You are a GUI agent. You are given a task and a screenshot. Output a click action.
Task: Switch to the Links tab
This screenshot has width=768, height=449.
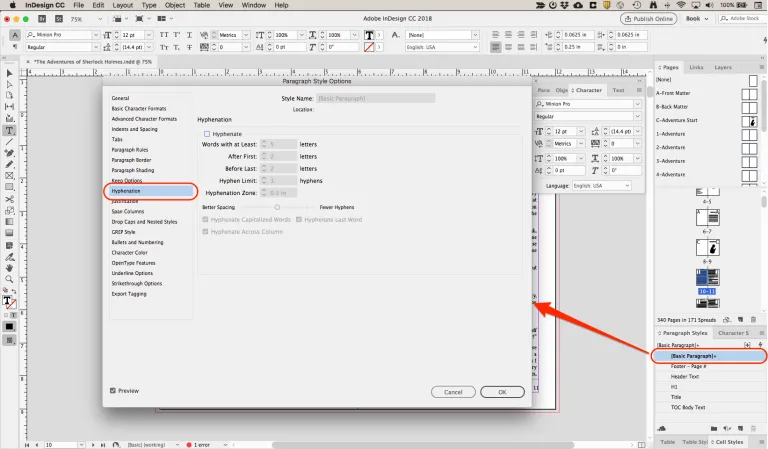[696, 67]
